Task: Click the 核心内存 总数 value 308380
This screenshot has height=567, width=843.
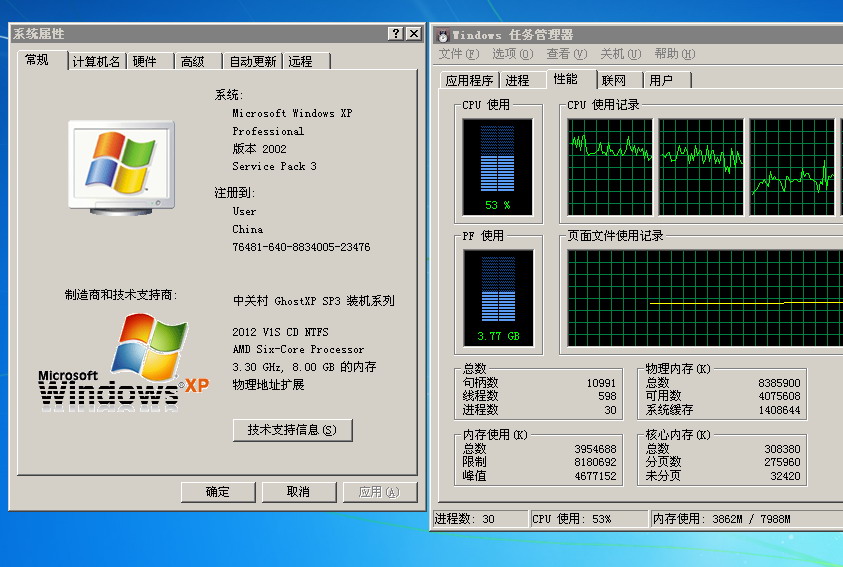Action: tap(782, 449)
